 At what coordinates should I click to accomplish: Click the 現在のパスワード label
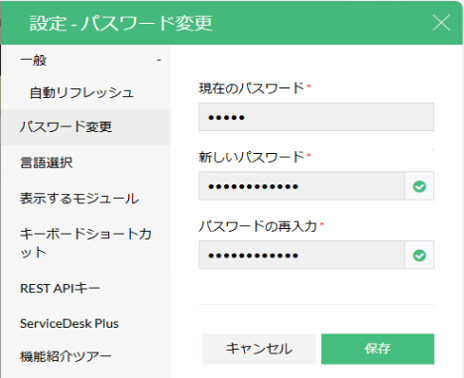[x=252, y=88]
